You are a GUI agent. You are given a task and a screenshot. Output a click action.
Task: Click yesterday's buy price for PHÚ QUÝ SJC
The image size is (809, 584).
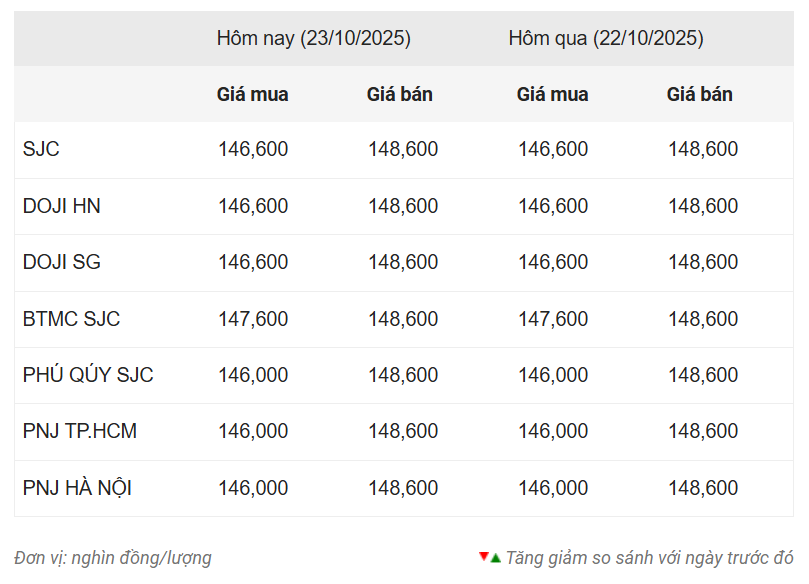tap(553, 376)
